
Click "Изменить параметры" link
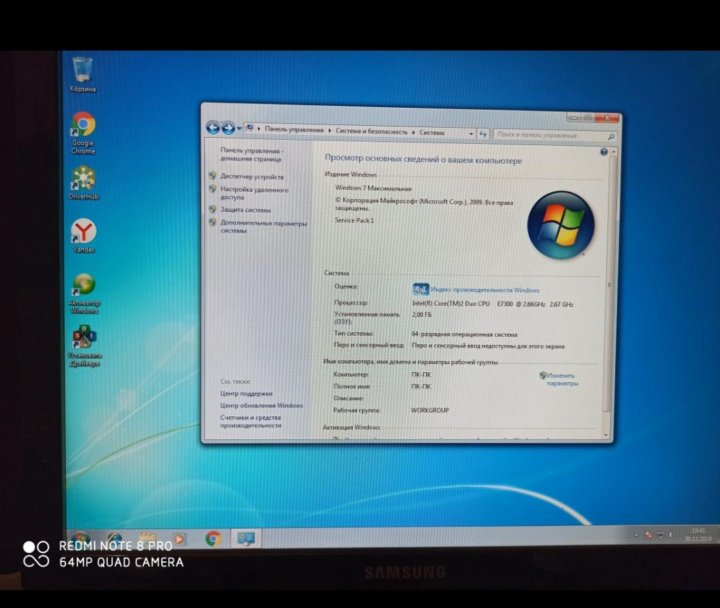pos(562,379)
